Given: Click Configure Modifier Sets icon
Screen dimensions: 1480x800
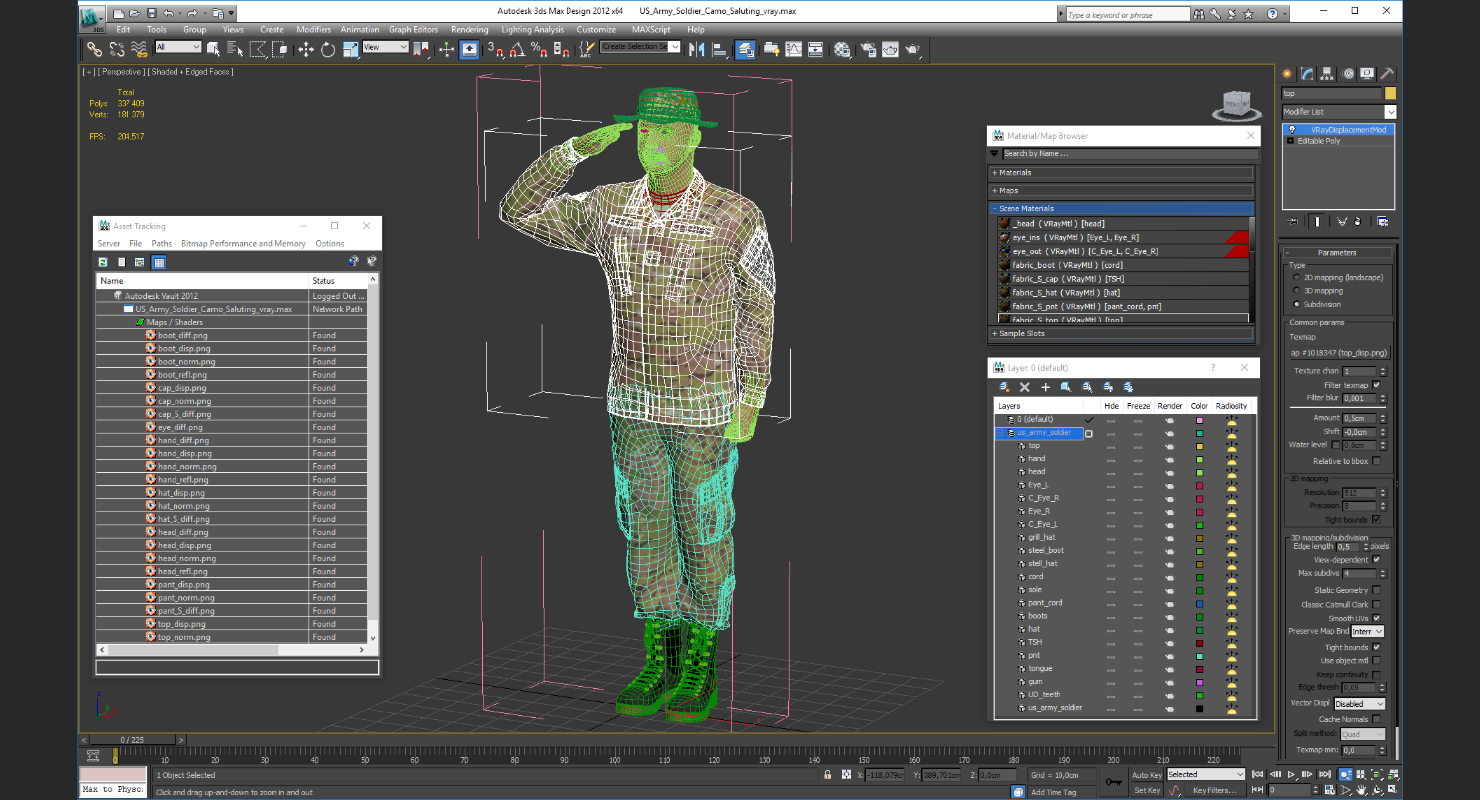Looking at the screenshot, I should (x=1383, y=221).
